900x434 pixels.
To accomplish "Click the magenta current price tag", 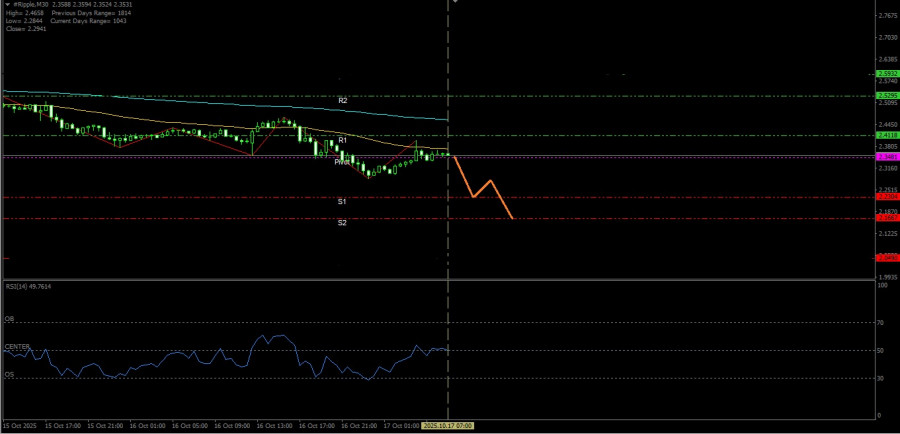I will coord(886,157).
